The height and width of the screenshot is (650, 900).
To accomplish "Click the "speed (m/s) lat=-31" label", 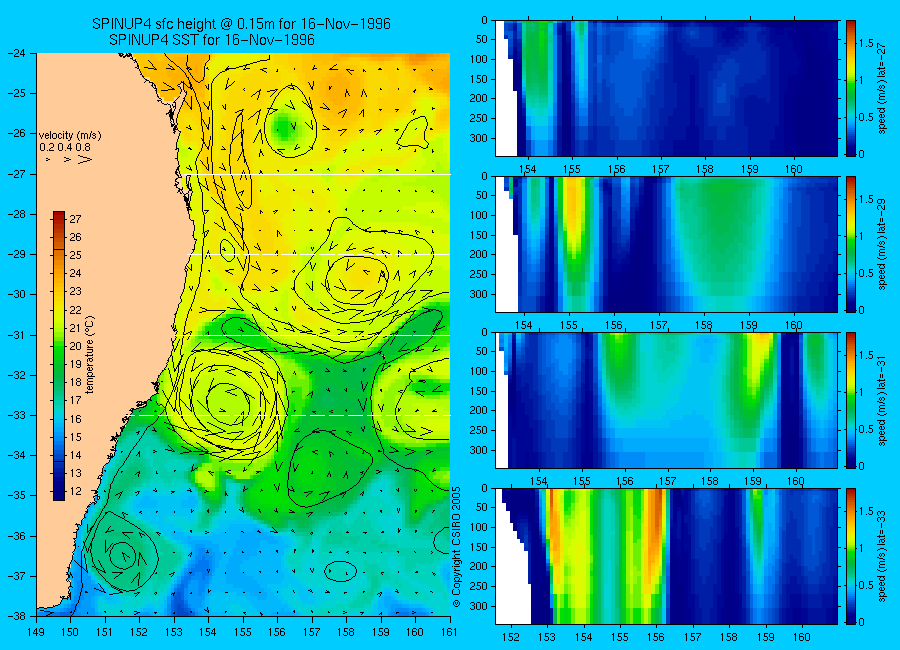I will coord(883,400).
